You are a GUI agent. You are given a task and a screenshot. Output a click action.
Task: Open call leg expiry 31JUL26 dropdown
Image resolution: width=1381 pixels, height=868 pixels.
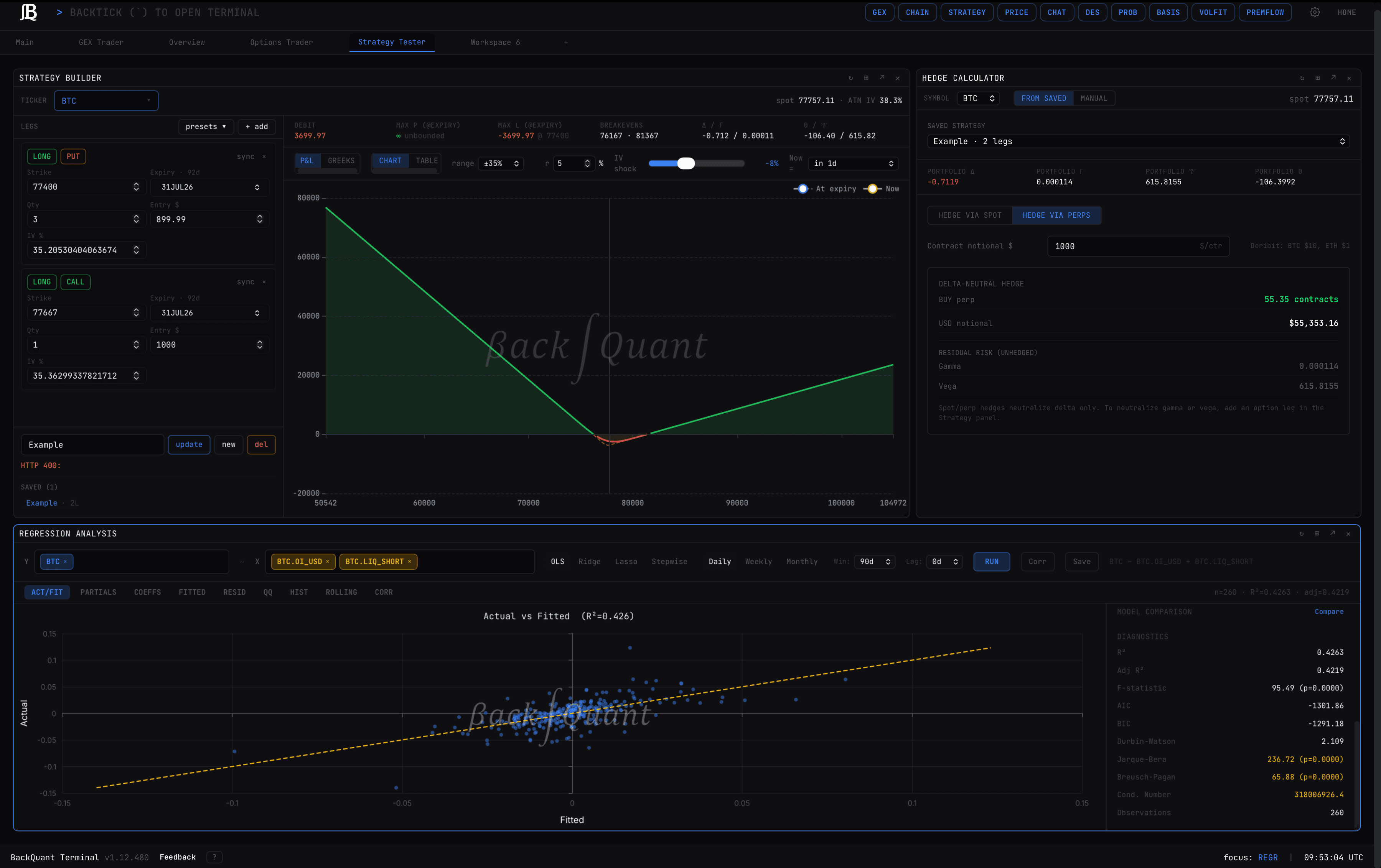point(209,312)
